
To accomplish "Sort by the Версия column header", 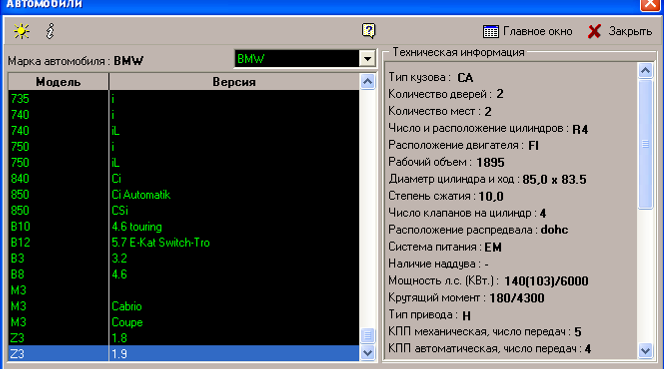I will point(234,82).
